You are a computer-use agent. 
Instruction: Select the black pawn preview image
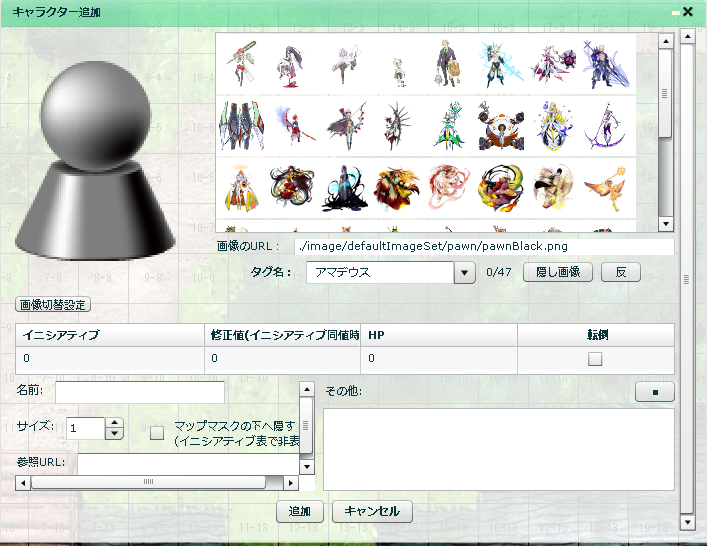95,161
